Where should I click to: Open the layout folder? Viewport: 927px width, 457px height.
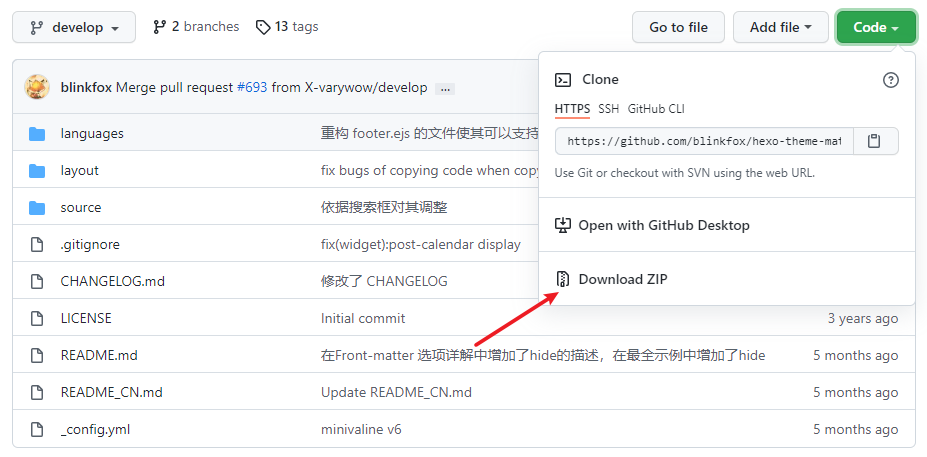(80, 170)
